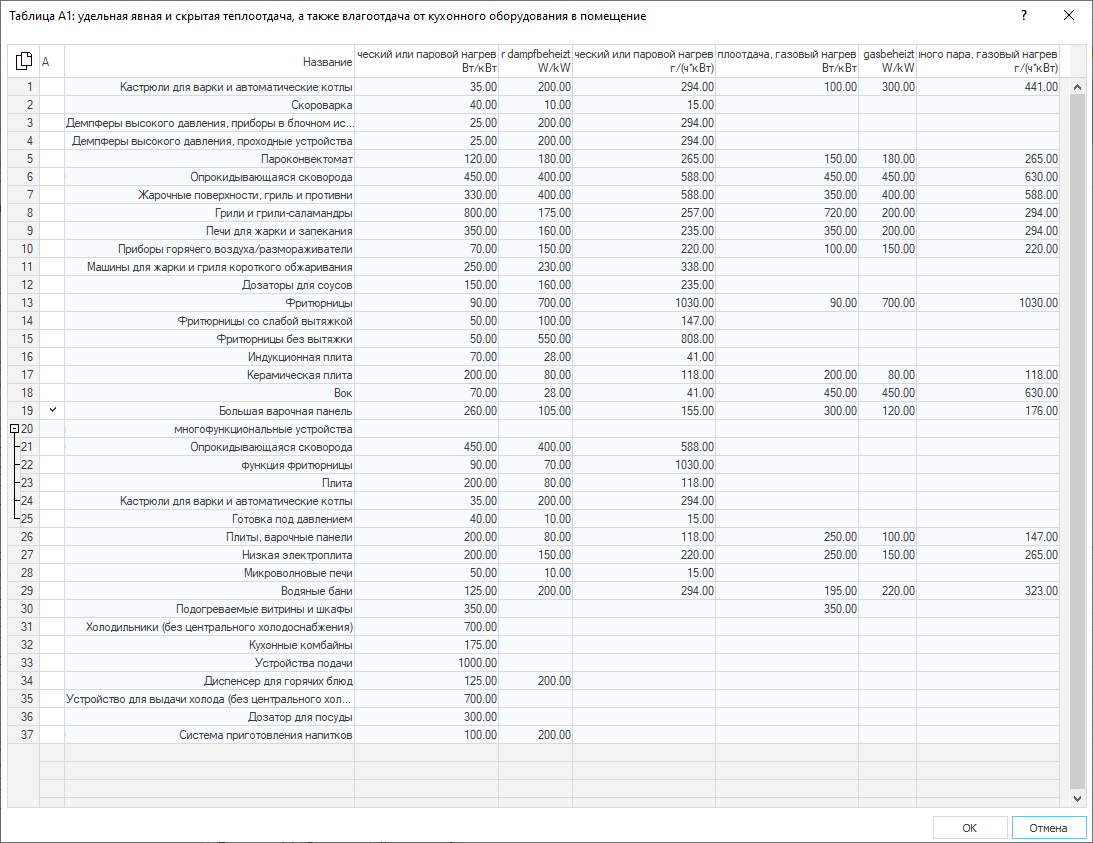
Task: Select the Вок name cell
Action: (209, 393)
